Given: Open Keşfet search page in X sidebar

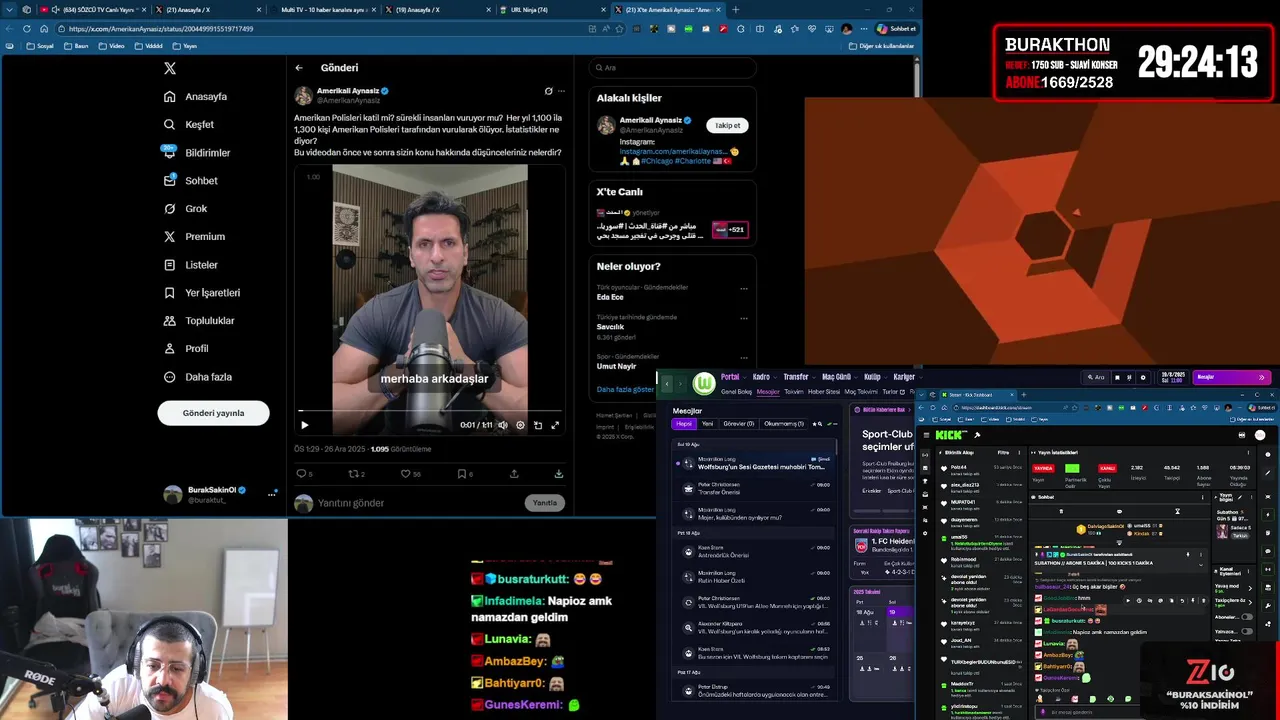Looking at the screenshot, I should coord(189,125).
